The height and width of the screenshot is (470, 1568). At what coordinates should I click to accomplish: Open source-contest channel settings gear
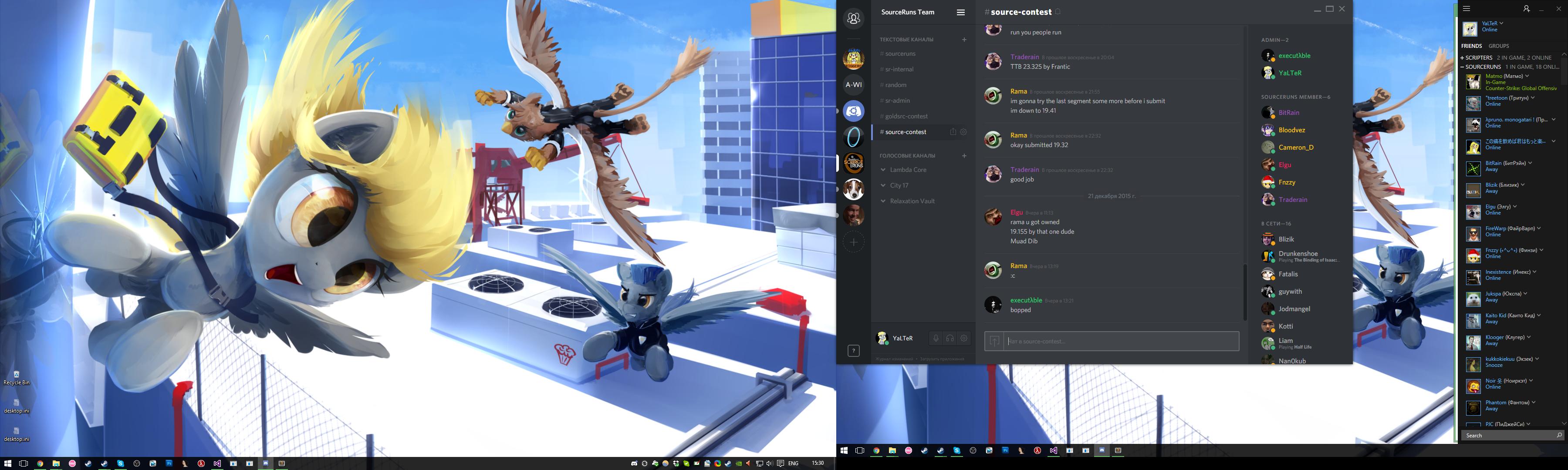[x=963, y=132]
